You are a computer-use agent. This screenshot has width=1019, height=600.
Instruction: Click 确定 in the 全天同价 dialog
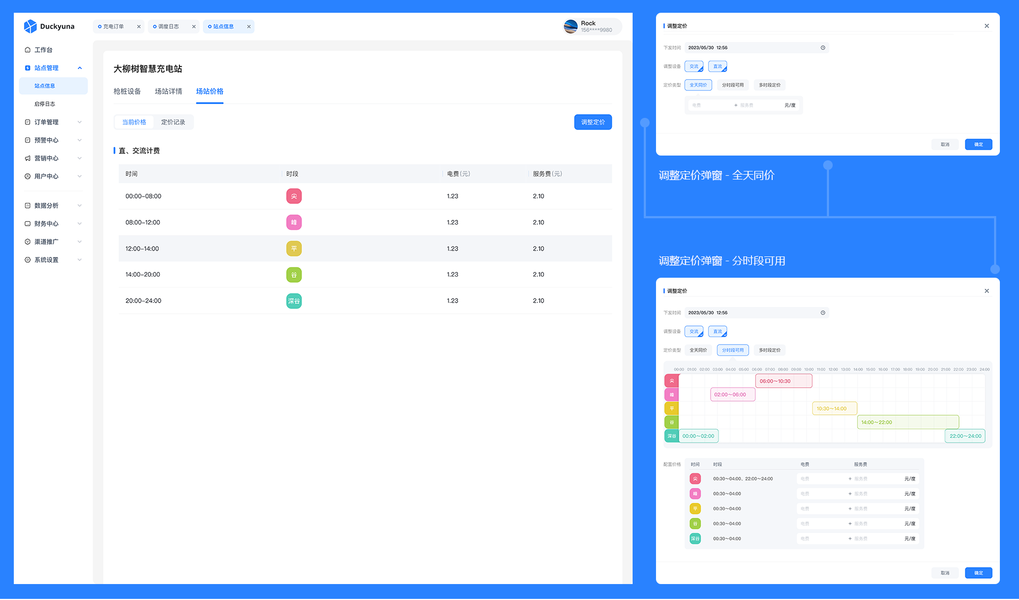tap(979, 144)
